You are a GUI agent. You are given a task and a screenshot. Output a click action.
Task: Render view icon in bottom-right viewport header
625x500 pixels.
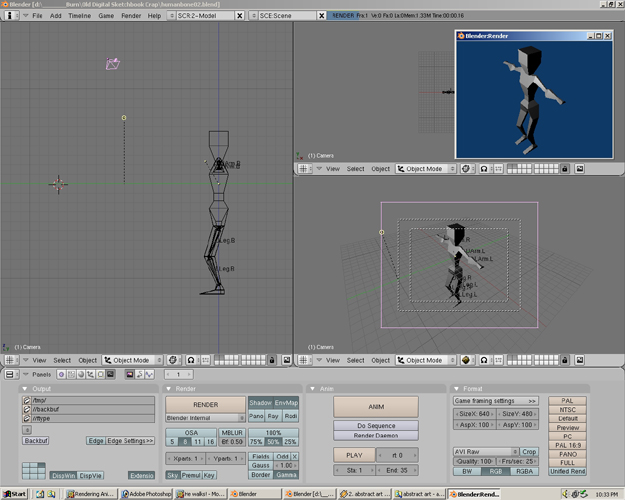(x=580, y=360)
